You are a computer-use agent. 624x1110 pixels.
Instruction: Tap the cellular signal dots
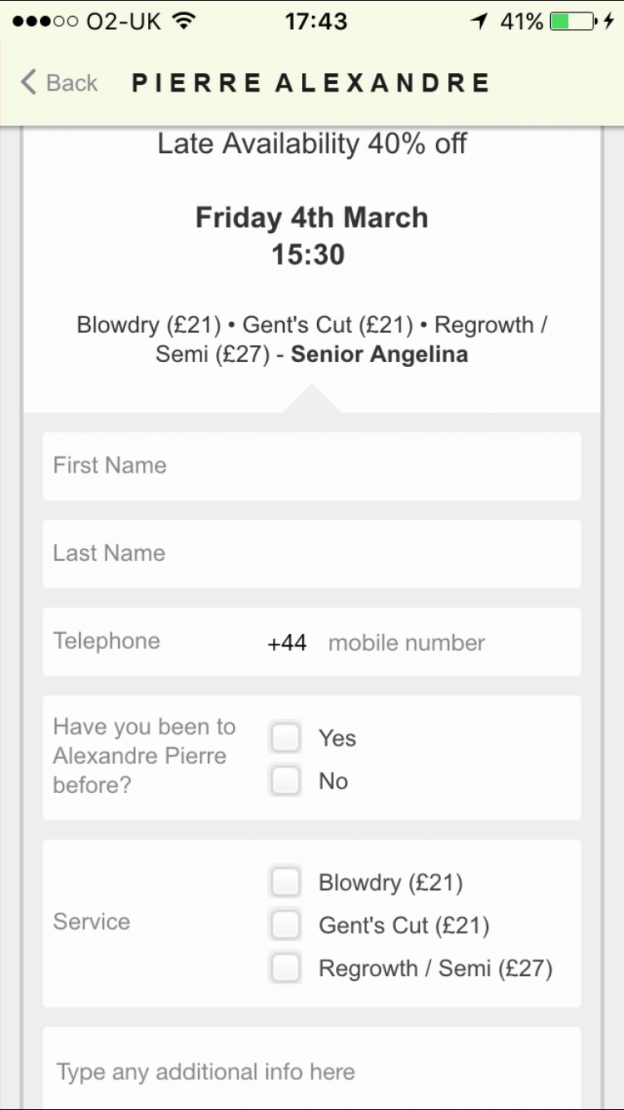[x=46, y=21]
